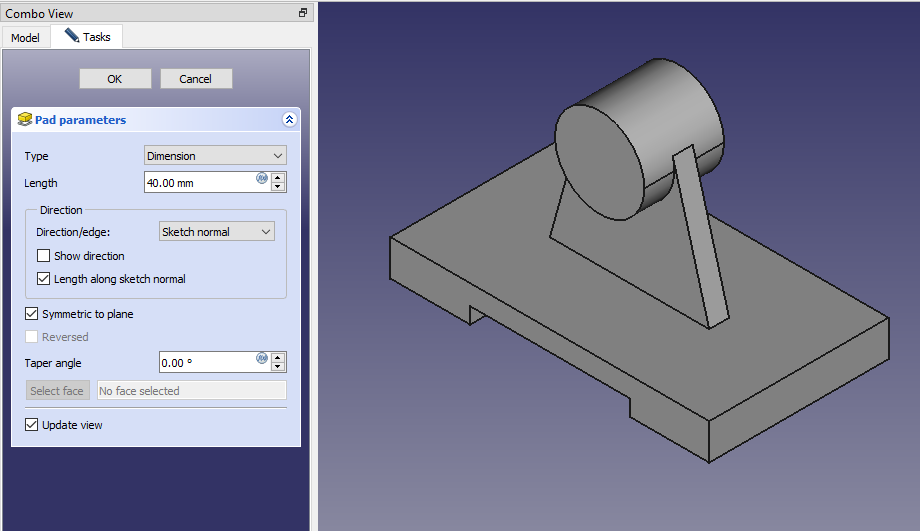
Task: Decrease Taper angle with the down arrow
Action: [278, 367]
